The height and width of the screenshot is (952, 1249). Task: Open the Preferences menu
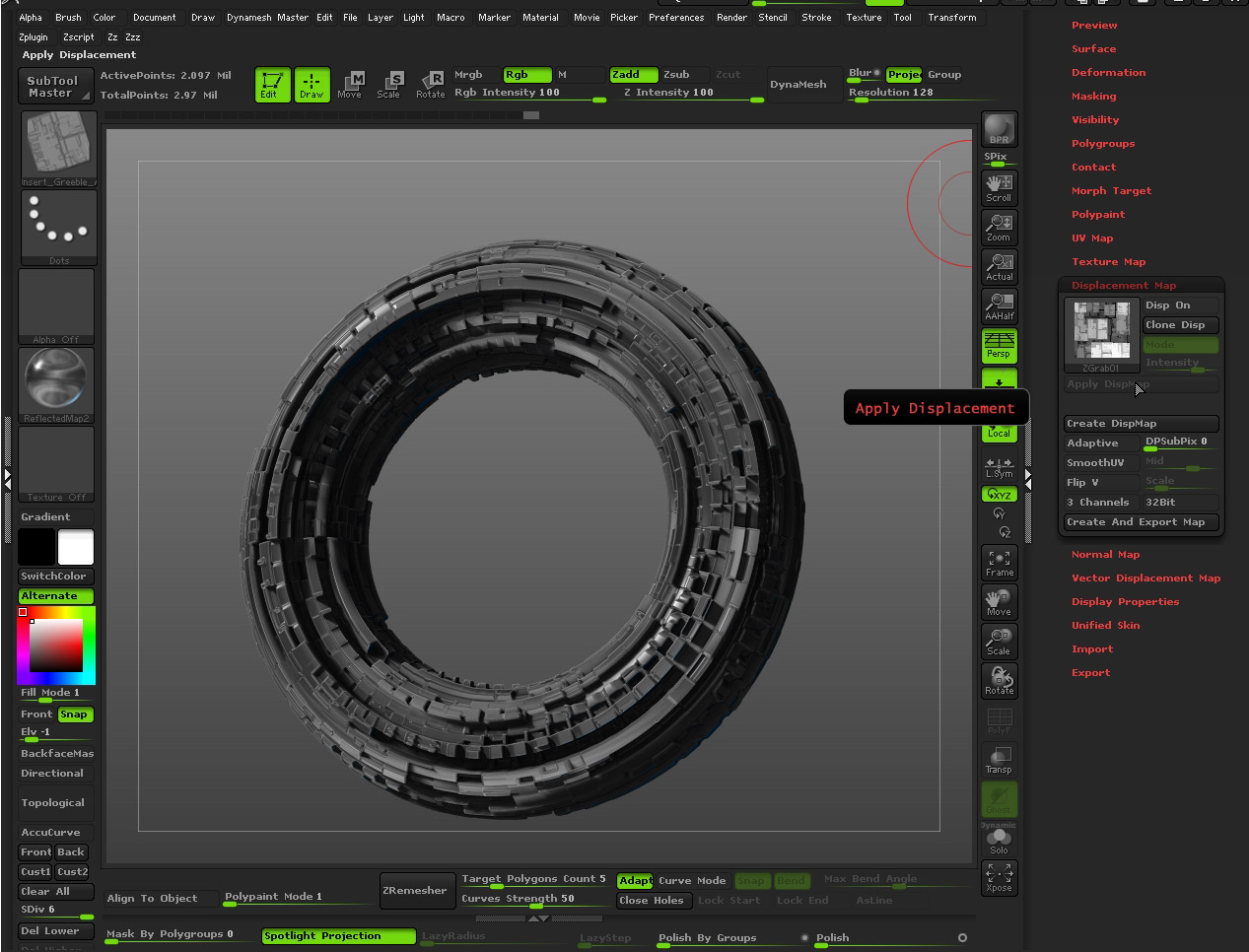click(x=675, y=18)
